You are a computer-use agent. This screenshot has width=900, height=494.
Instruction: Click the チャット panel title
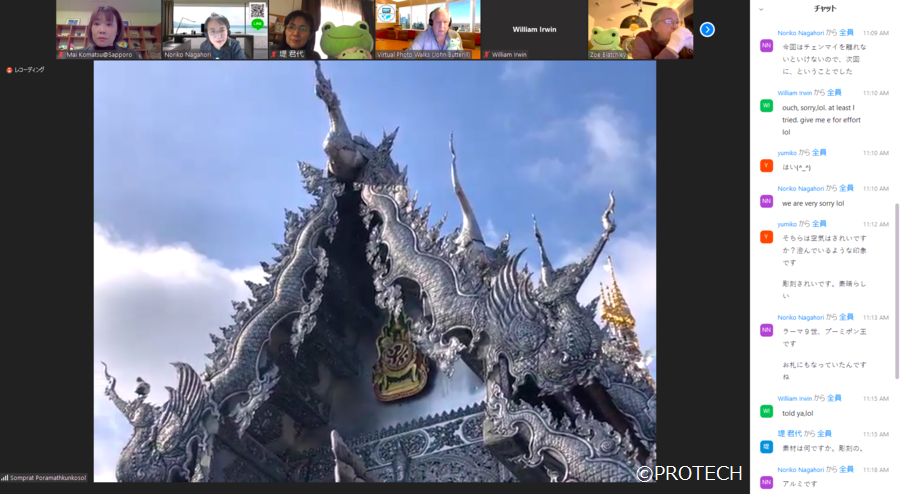pos(825,9)
